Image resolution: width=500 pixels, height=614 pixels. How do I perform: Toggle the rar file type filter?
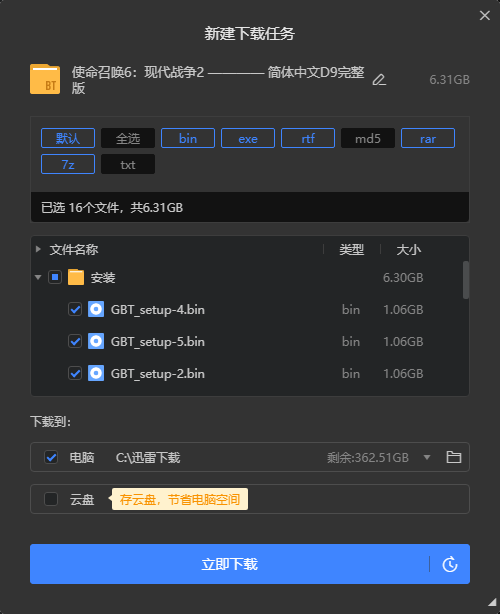[428, 138]
